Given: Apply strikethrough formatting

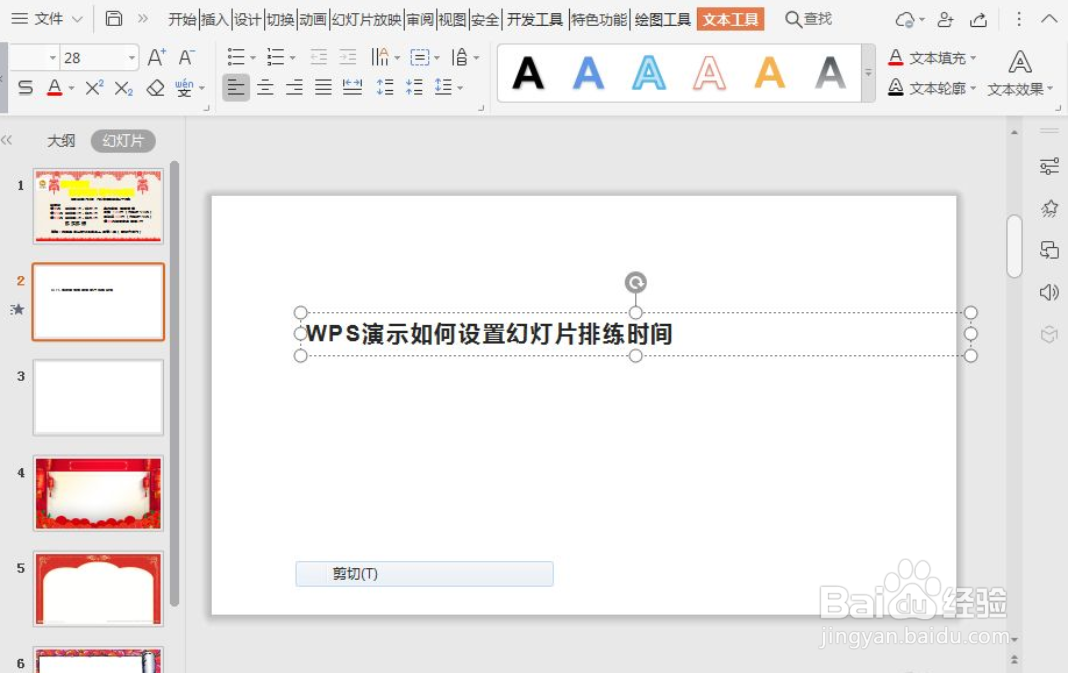Looking at the screenshot, I should (x=25, y=89).
